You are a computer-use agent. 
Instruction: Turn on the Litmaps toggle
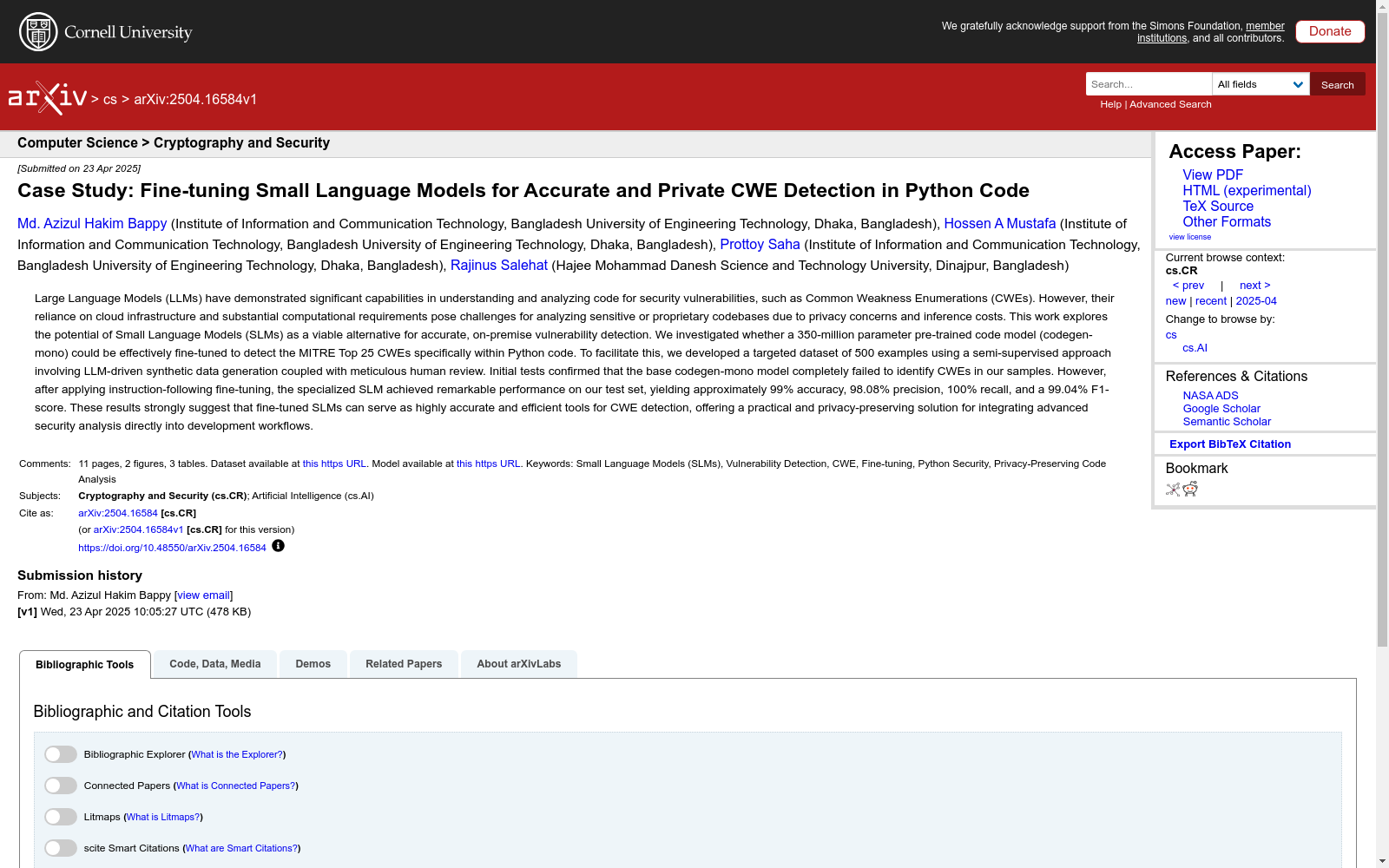click(61, 817)
